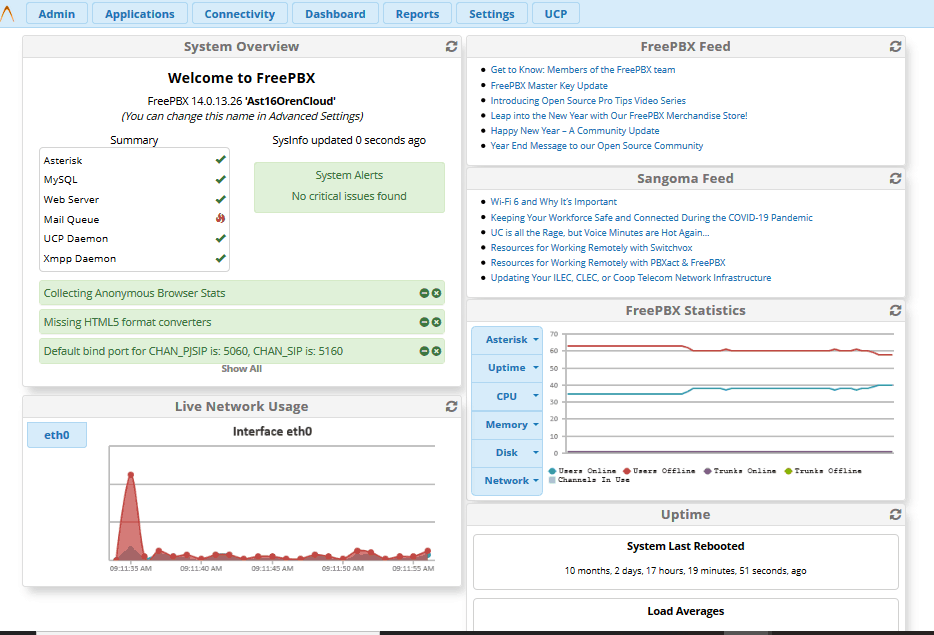
Task: Click the FreePBX logo icon
Action: 7,14
